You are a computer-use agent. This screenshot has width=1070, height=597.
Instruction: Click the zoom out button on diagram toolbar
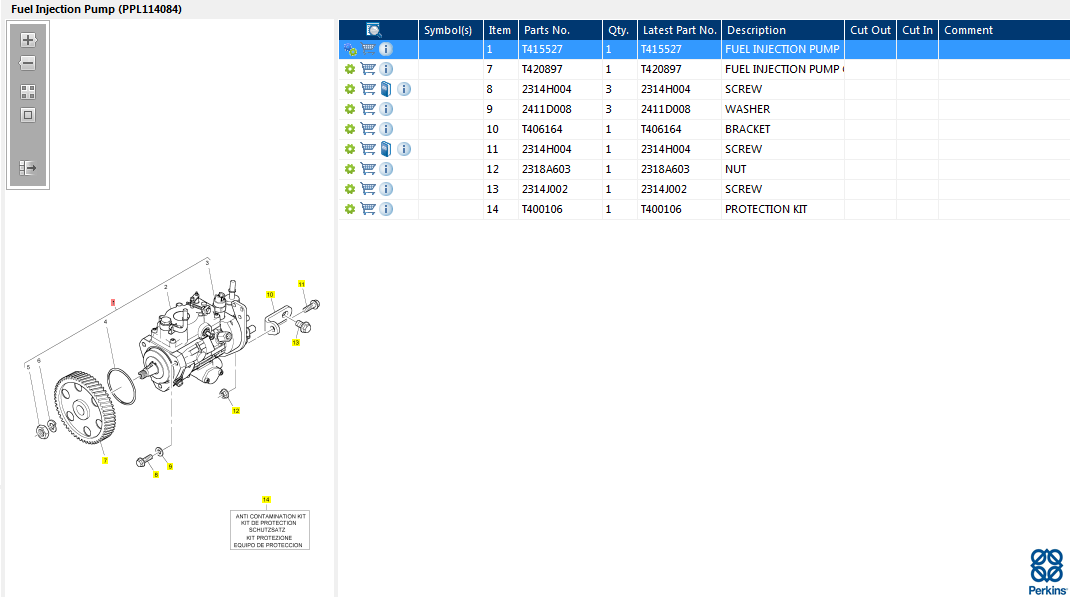pos(28,63)
